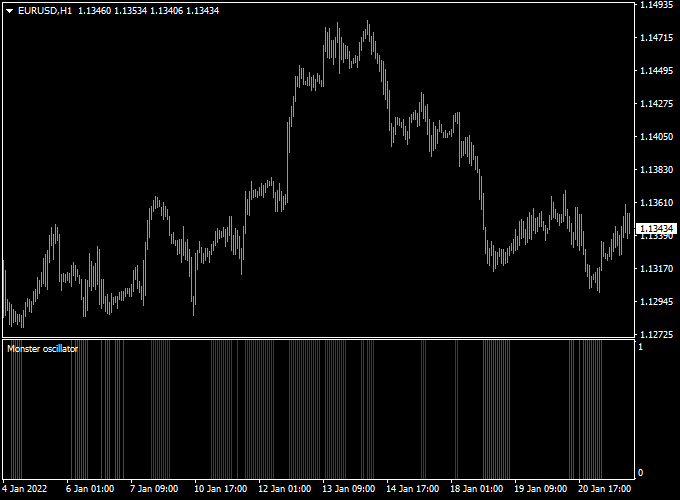
Task: Click price scale value 1.14495
Action: click(x=657, y=71)
